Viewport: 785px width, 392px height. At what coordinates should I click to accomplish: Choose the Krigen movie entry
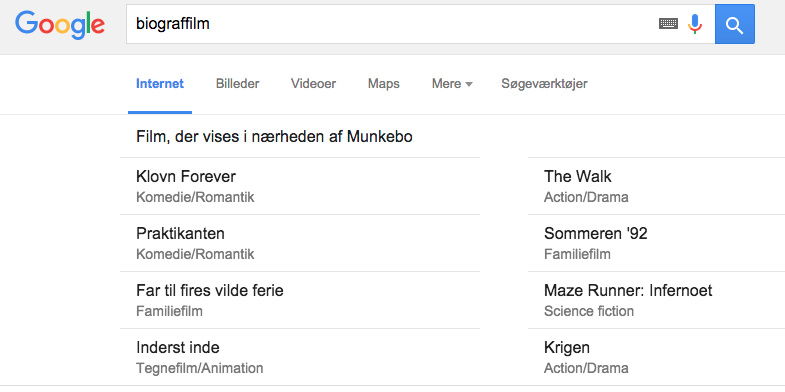point(656,357)
